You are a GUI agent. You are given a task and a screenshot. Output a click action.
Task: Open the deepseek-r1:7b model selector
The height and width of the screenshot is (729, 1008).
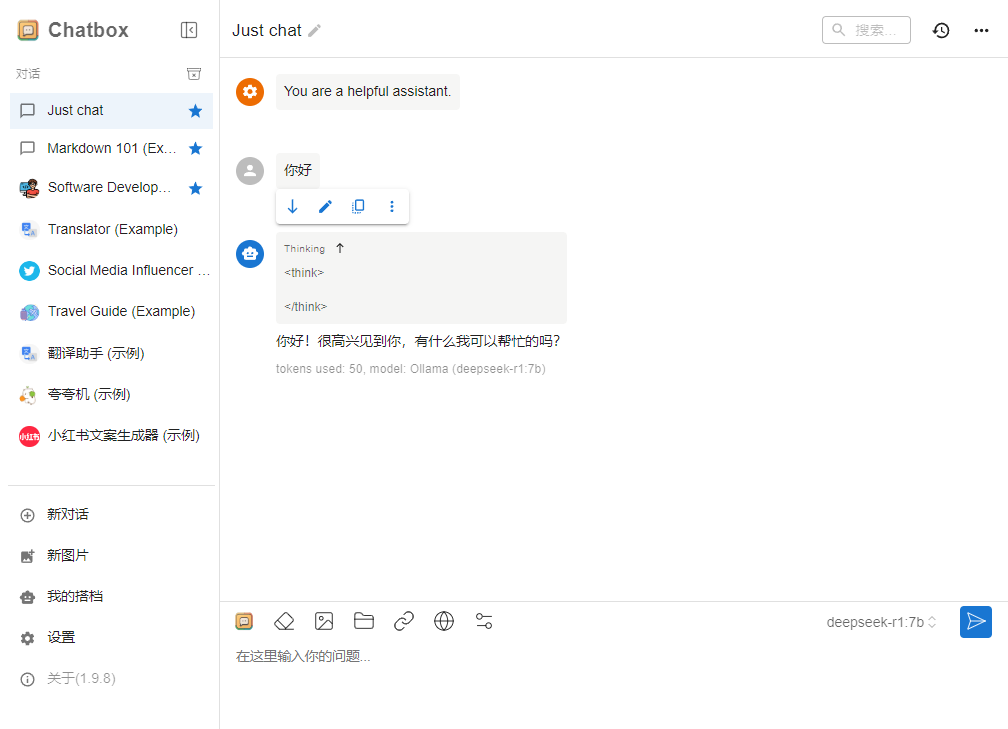[881, 622]
